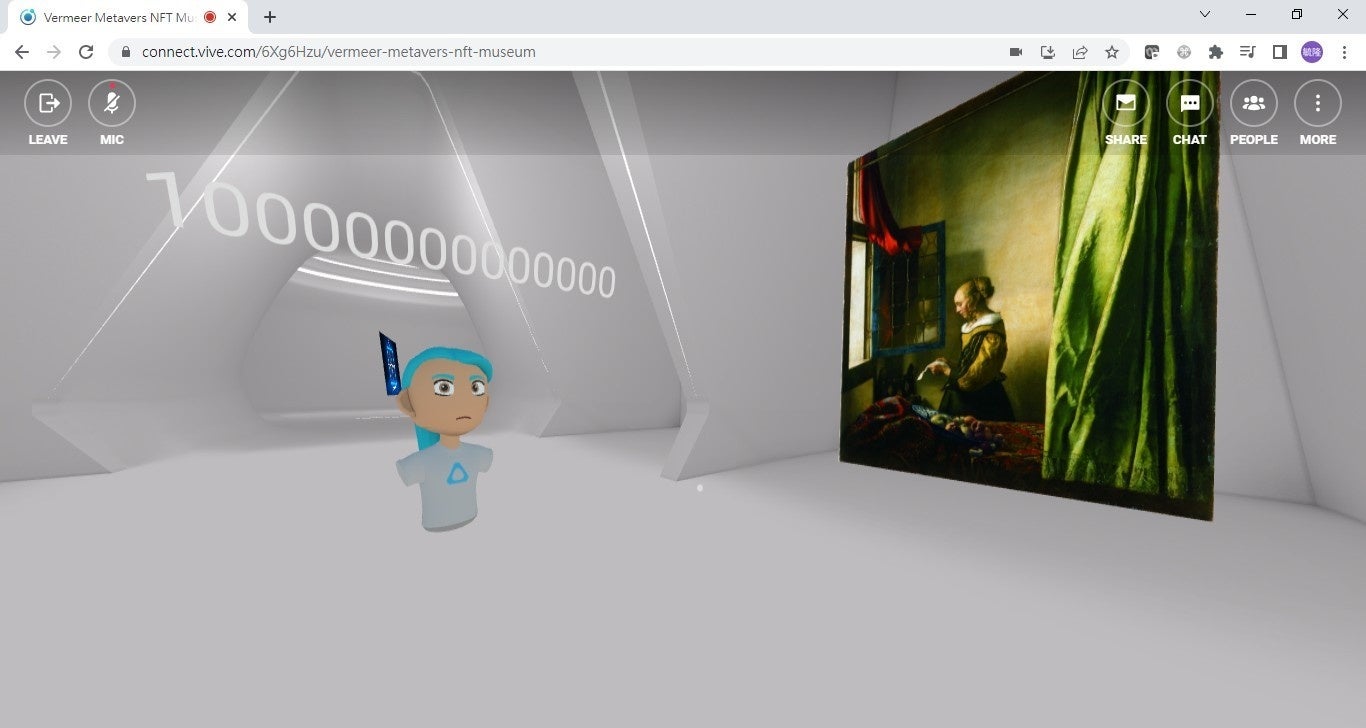Open the media control playlist icon
This screenshot has width=1366, height=728.
point(1248,52)
